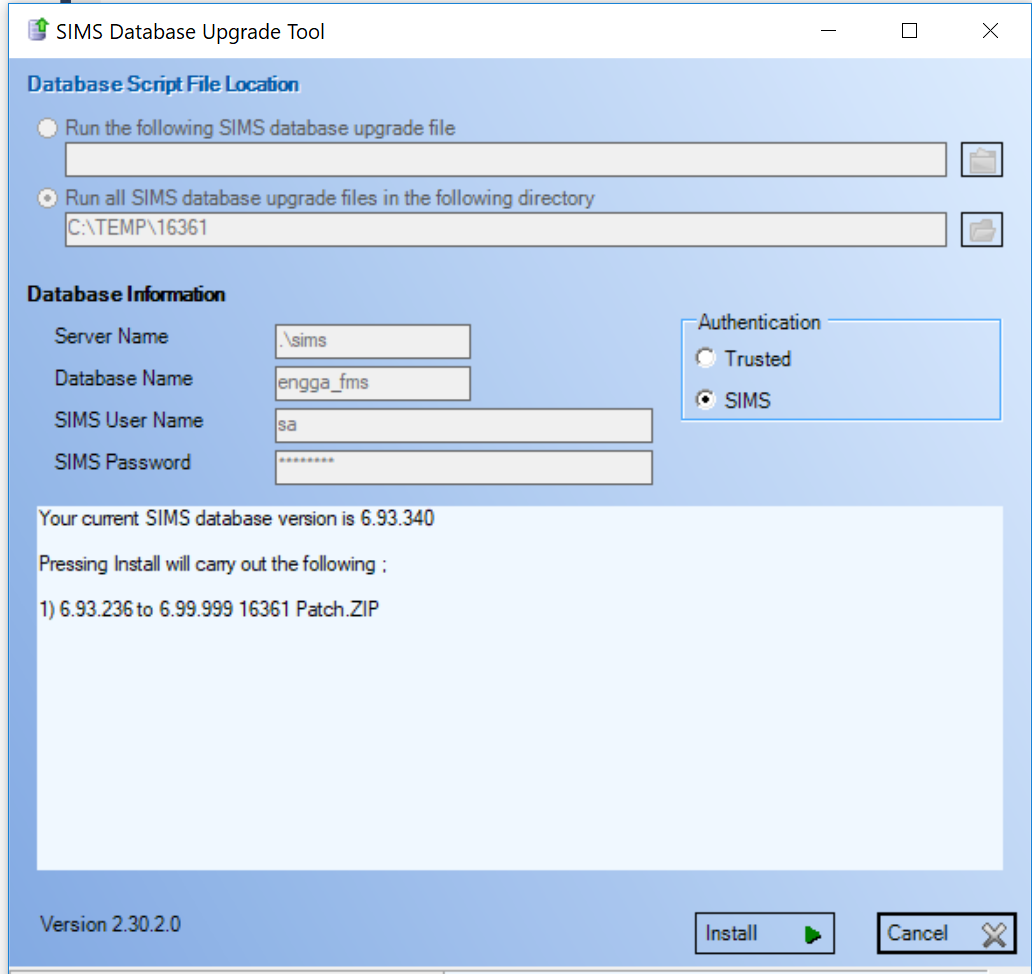Click the SIMS Password field
This screenshot has width=1032, height=974.
point(463,467)
